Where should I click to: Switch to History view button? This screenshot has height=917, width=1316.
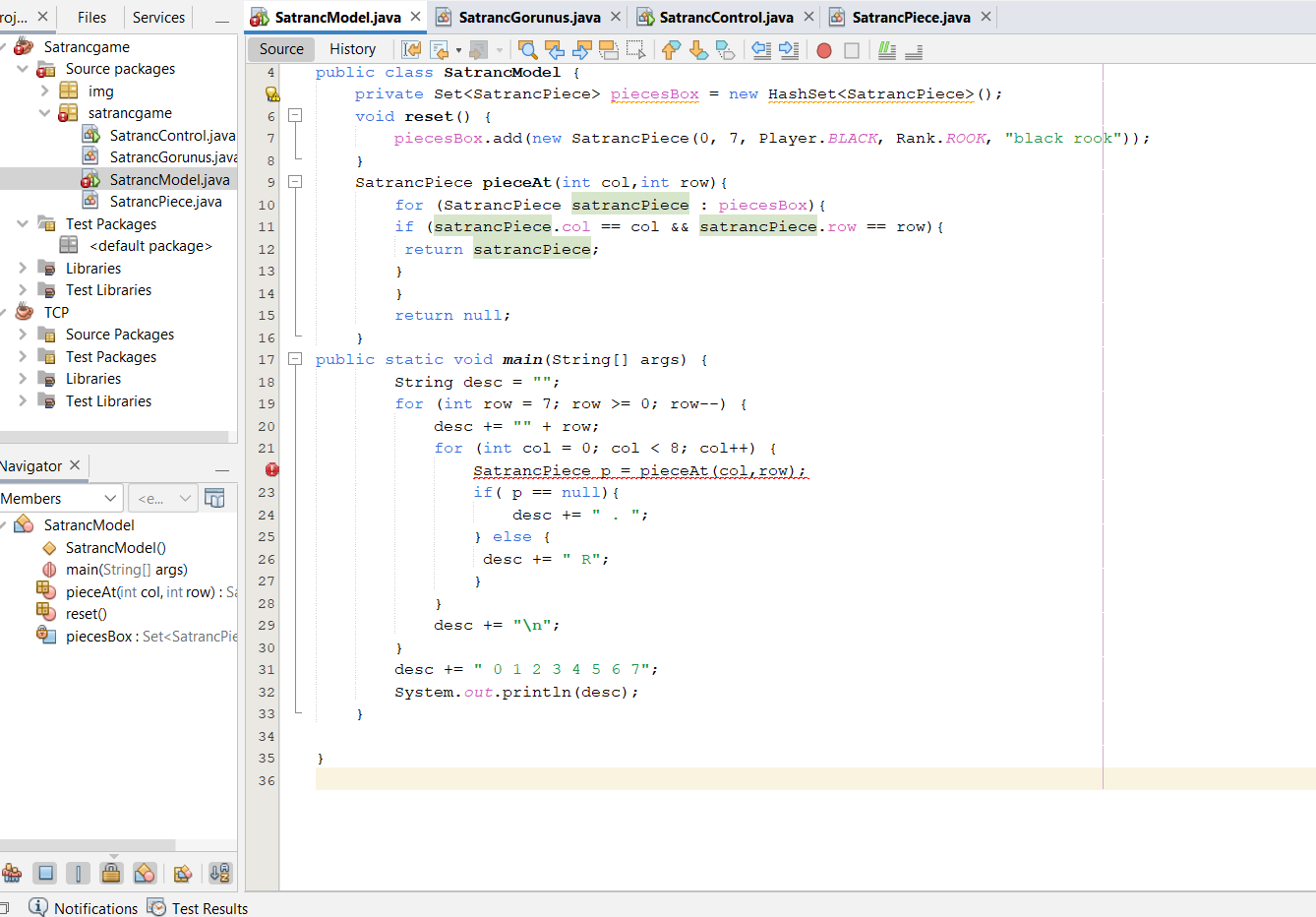[352, 49]
